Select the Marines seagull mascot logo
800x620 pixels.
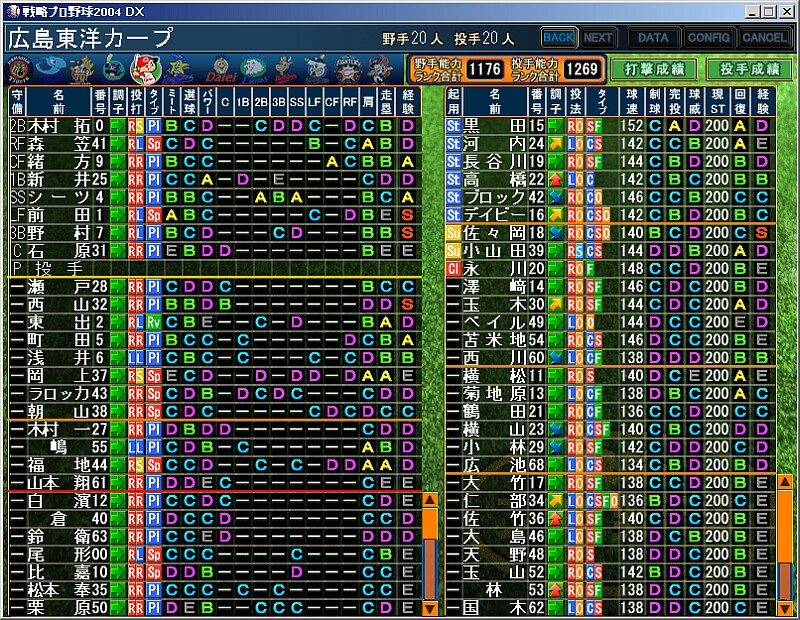(x=316, y=69)
